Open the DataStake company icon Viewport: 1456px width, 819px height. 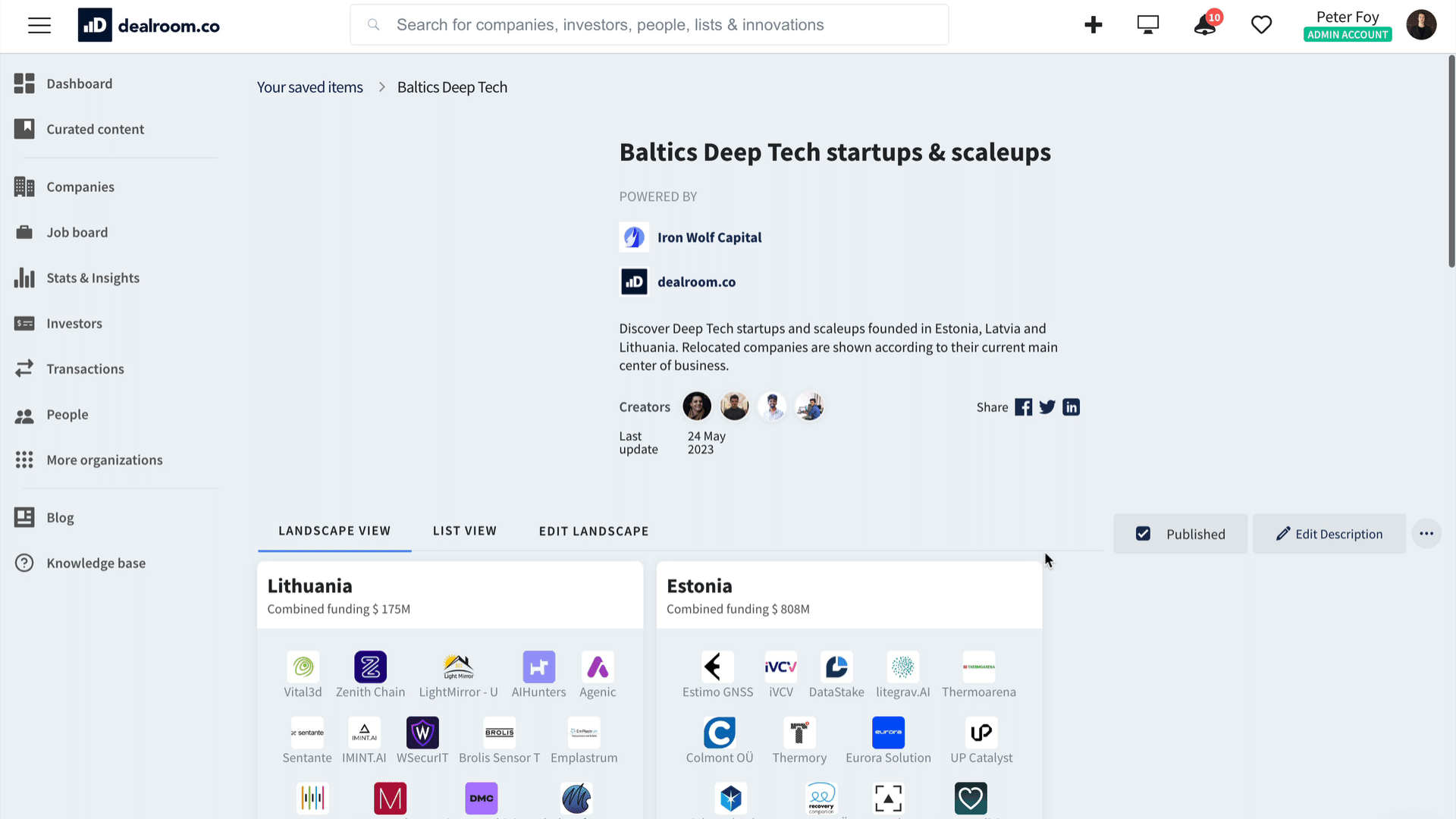[x=836, y=667]
